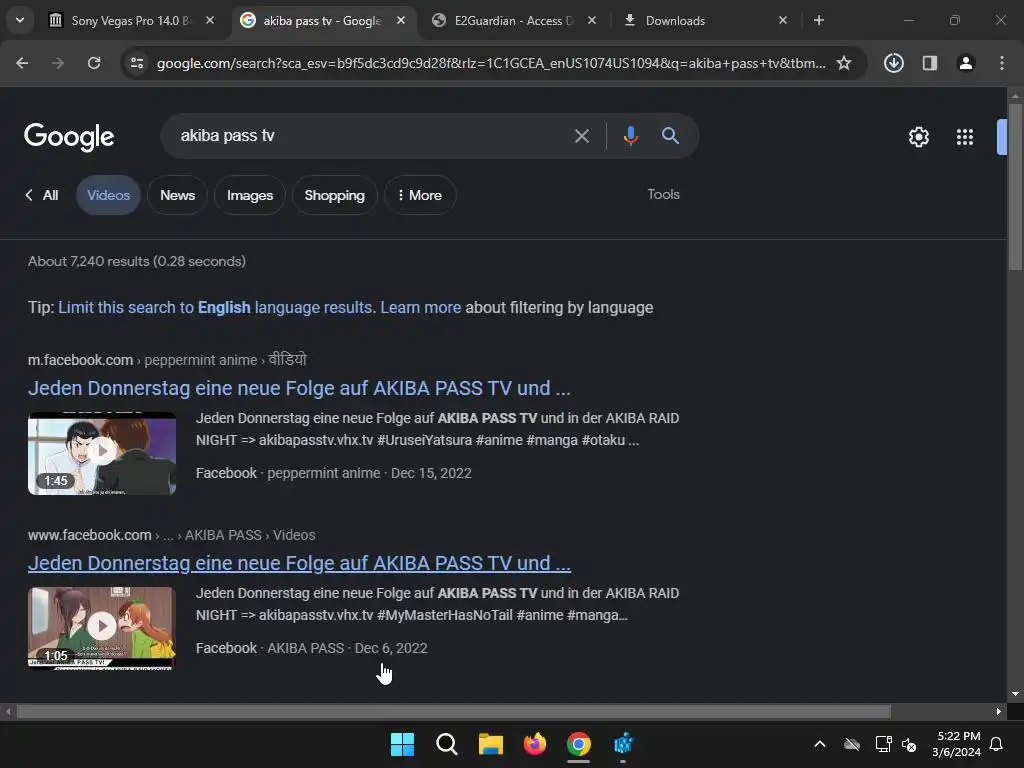Image resolution: width=1024 pixels, height=768 pixels.
Task: Expand the More filters dropdown
Action: click(420, 195)
